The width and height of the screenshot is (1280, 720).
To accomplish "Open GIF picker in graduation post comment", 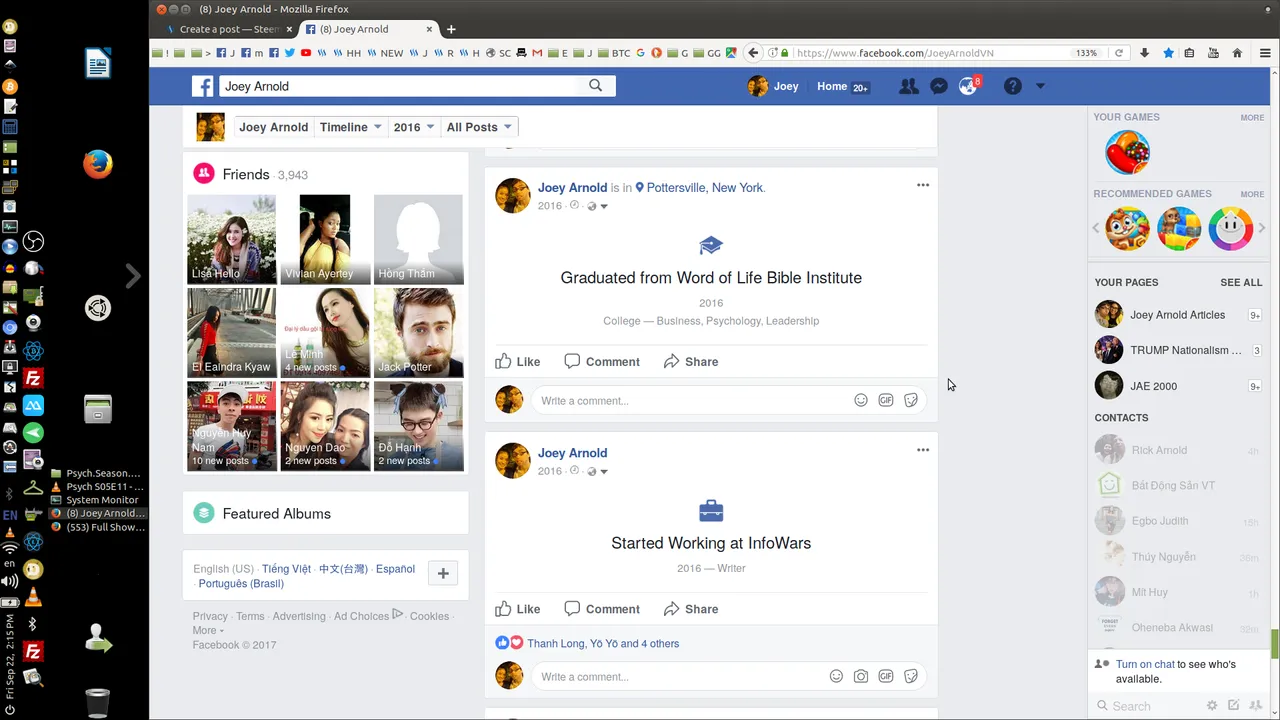I will [x=886, y=400].
